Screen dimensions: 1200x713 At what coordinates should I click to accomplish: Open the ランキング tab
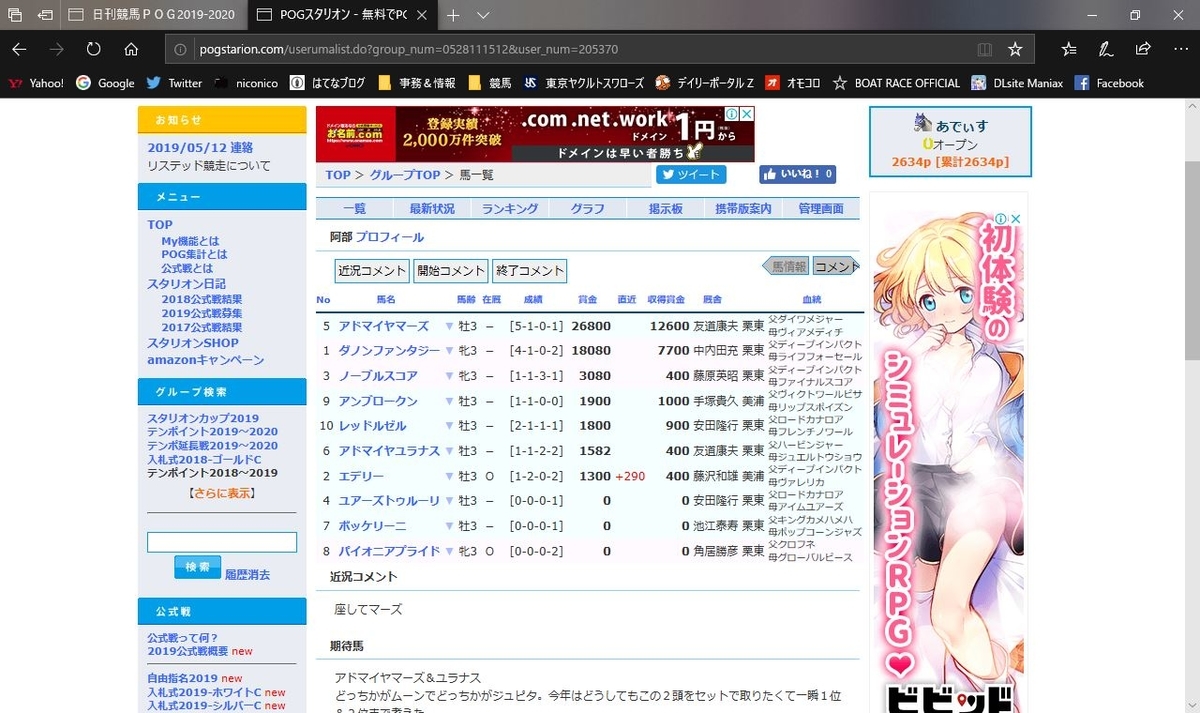click(510, 208)
